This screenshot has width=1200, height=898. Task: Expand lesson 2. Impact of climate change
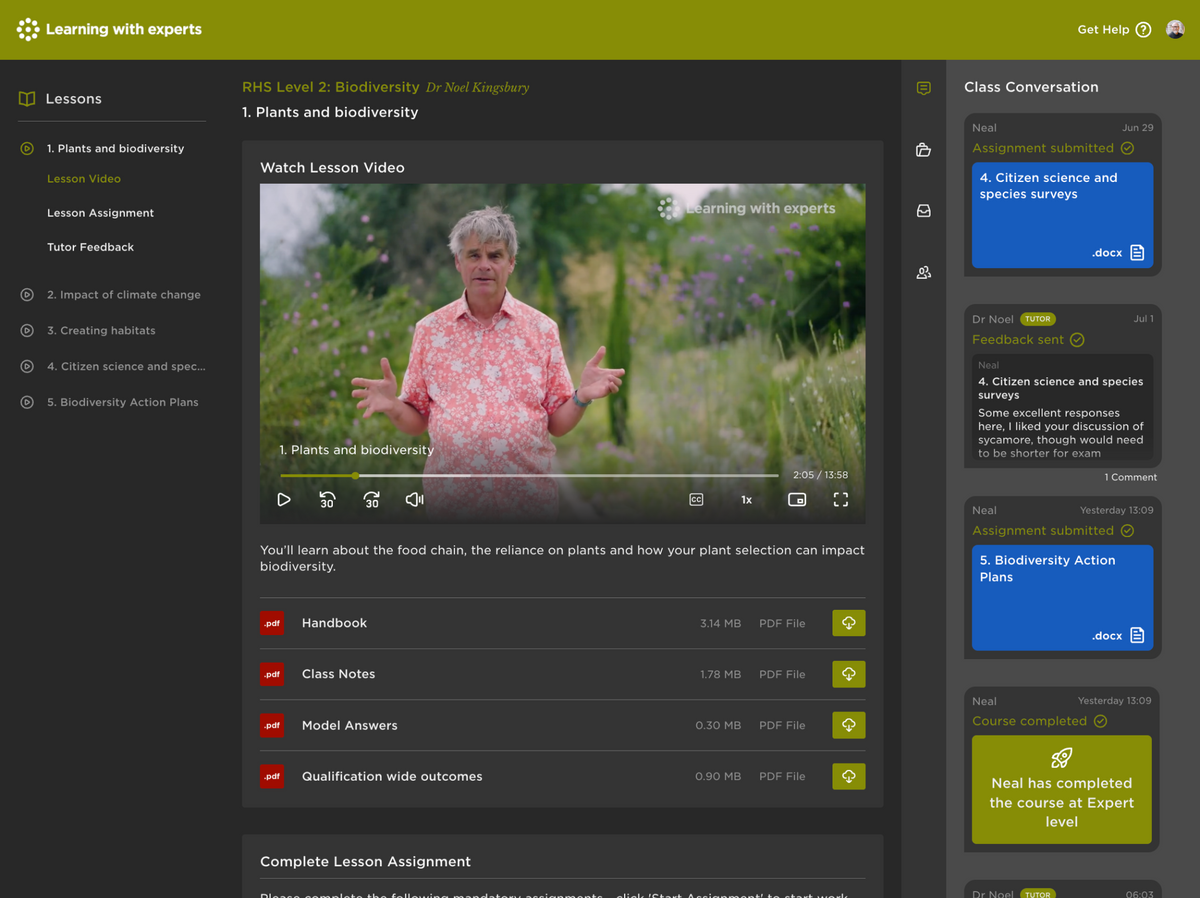click(124, 294)
